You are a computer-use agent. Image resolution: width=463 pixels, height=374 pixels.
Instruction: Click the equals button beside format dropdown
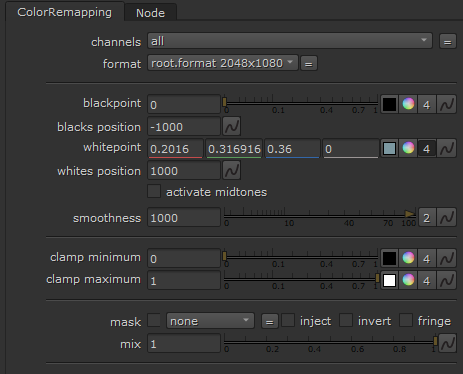tap(309, 63)
